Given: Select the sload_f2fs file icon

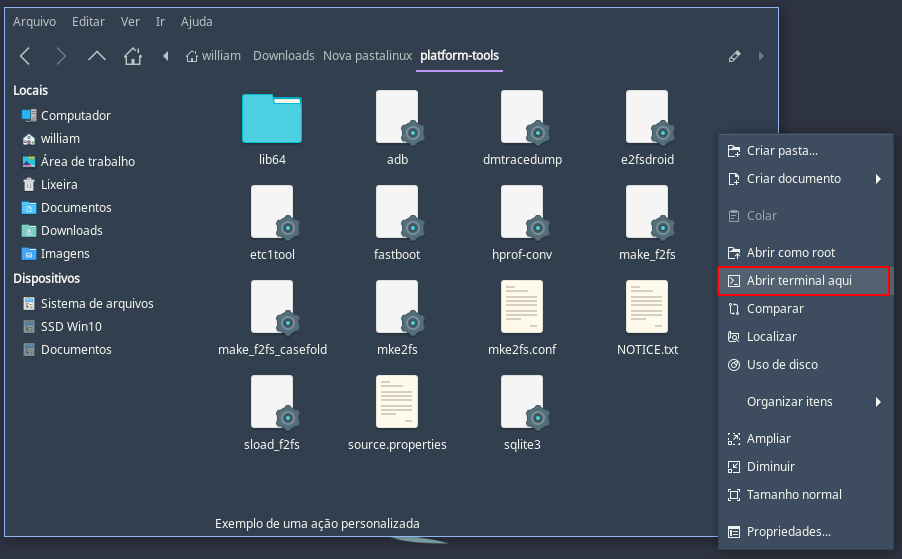Looking at the screenshot, I should [275, 402].
